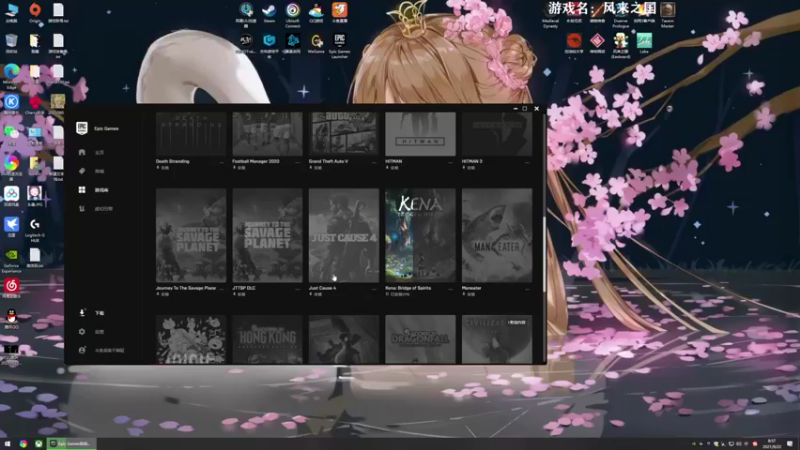Maximize the Epic Games Launcher window
This screenshot has height=450, width=800.
(x=524, y=108)
